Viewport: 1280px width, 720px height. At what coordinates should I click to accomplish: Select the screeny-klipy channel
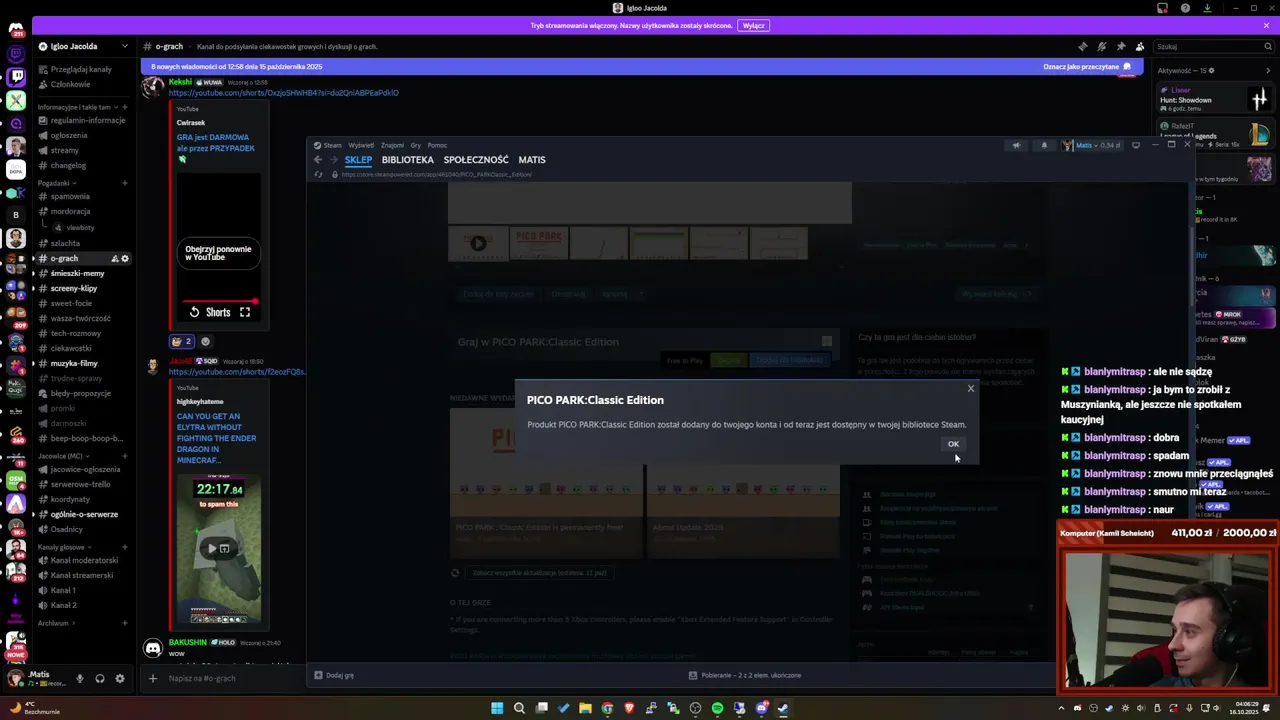pyautogui.click(x=74, y=288)
